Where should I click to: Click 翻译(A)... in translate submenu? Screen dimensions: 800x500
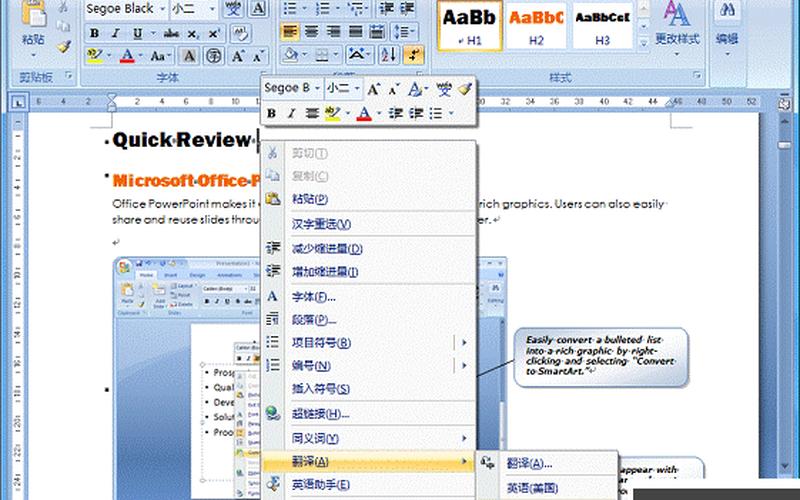point(547,463)
